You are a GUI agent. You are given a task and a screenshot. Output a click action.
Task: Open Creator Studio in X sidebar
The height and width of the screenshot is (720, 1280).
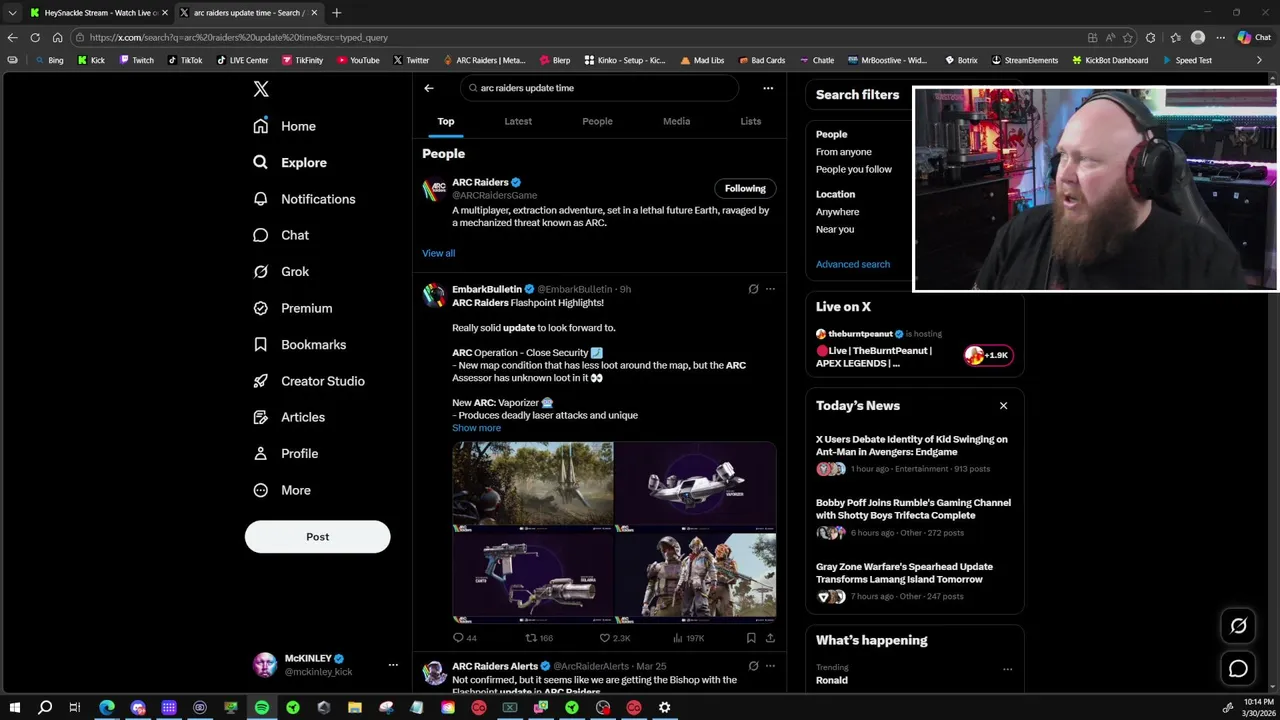click(309, 381)
